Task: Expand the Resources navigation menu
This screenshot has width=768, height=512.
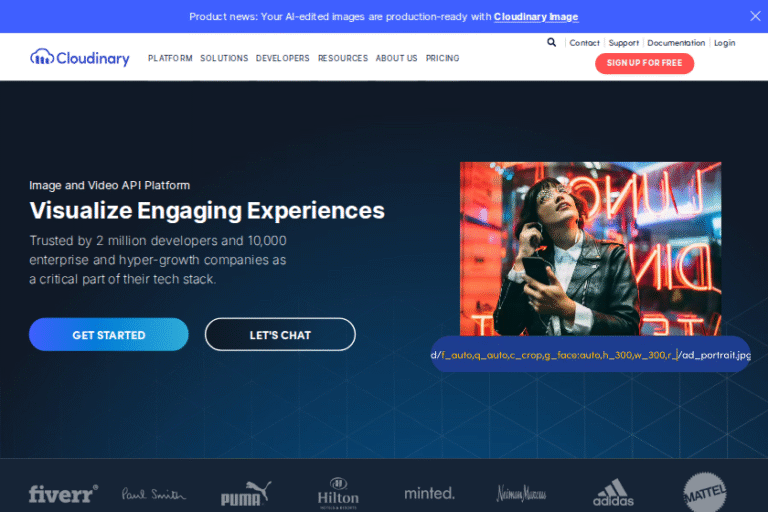Action: (343, 58)
